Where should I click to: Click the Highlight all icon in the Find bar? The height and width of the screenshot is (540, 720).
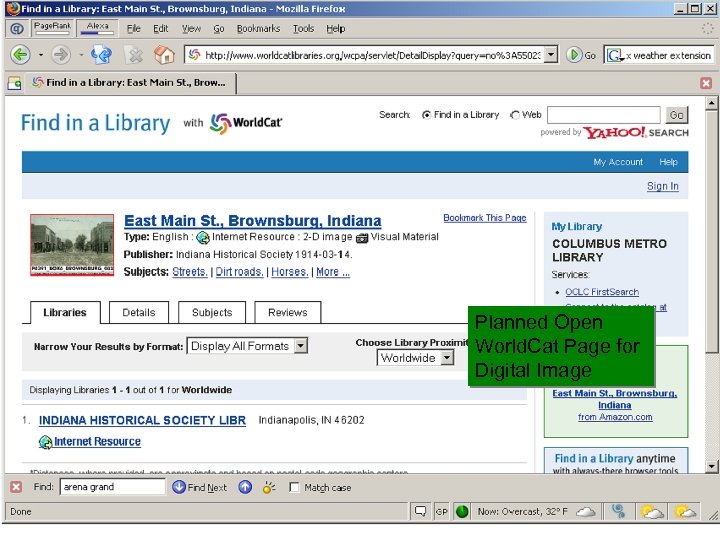[x=269, y=487]
